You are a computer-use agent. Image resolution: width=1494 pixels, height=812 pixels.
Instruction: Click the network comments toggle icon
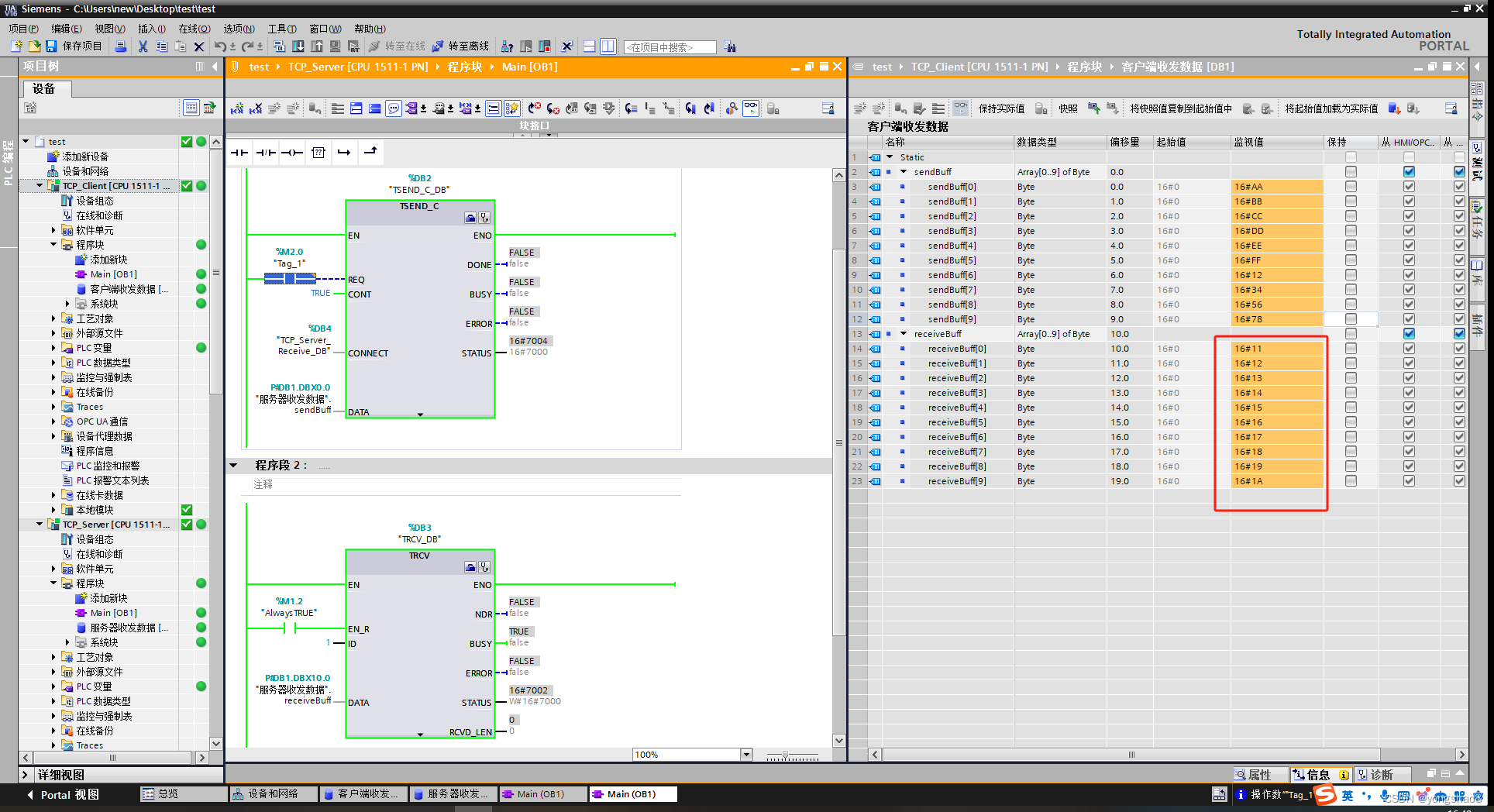point(394,108)
